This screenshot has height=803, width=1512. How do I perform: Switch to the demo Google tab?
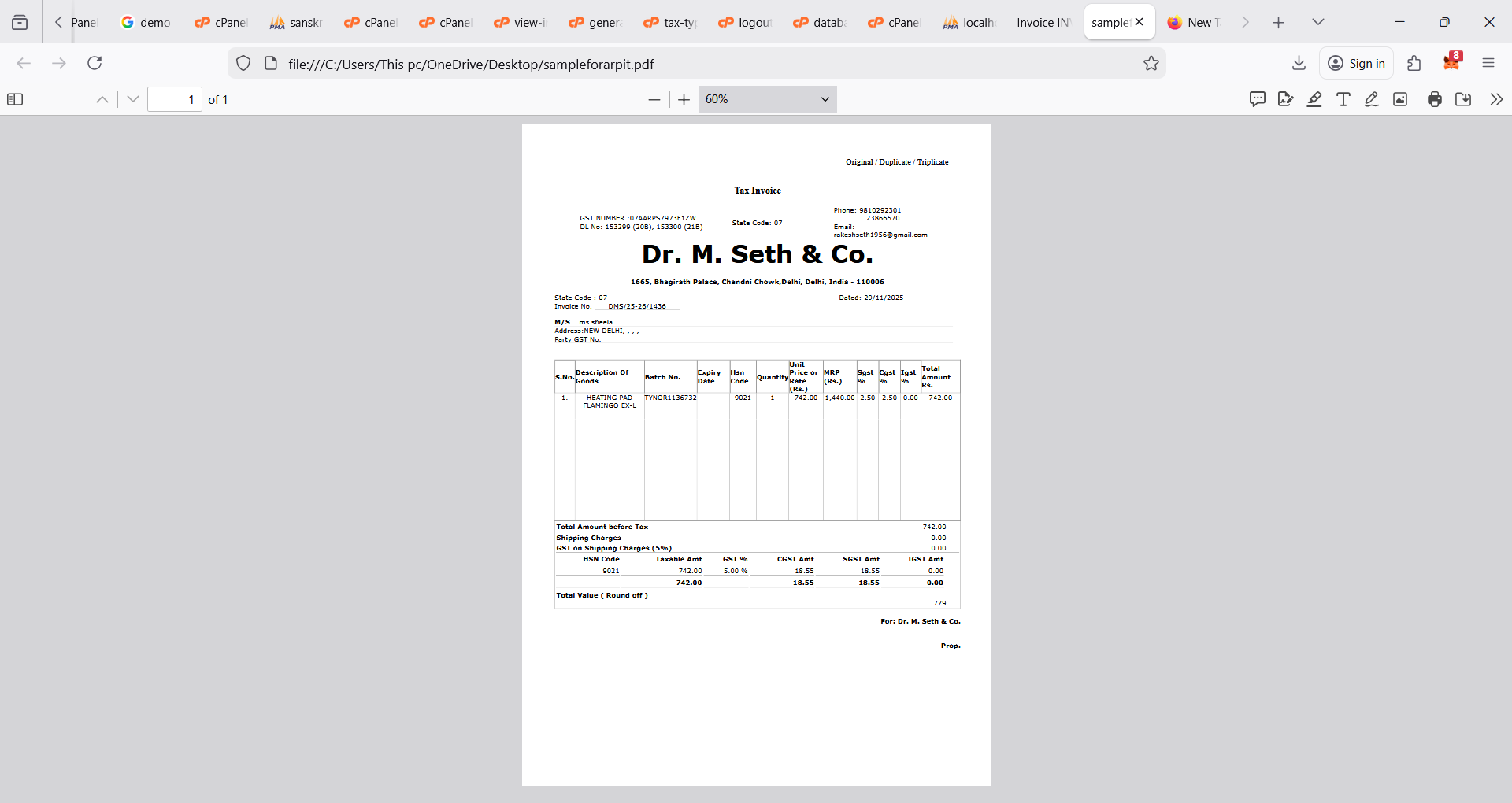[146, 22]
